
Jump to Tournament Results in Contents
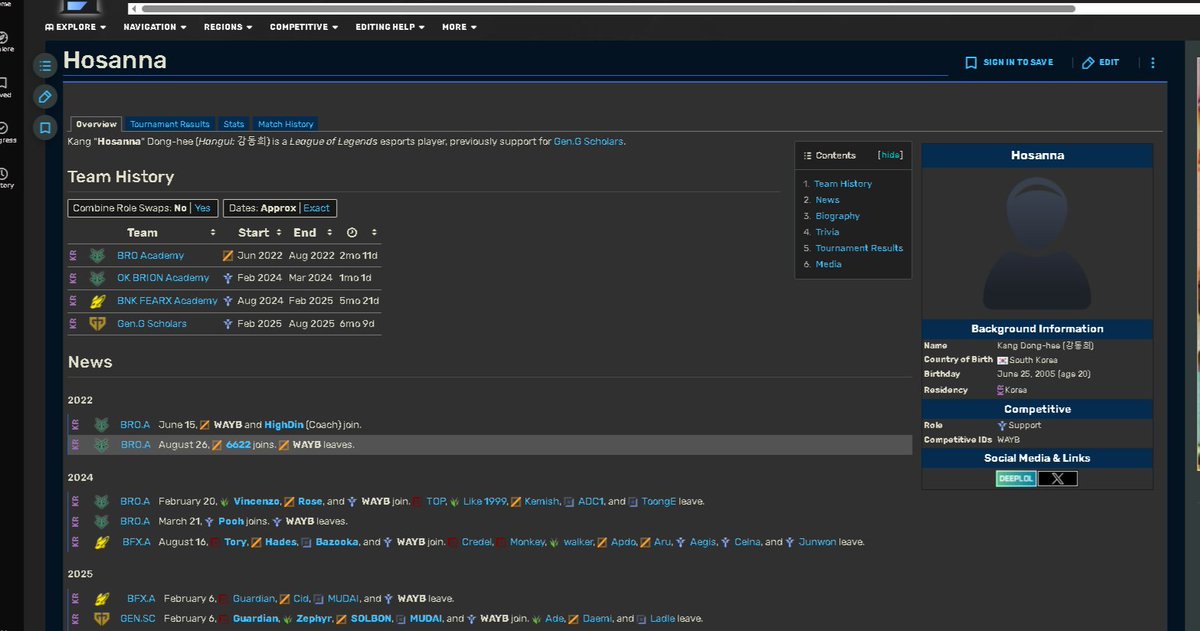click(x=859, y=248)
